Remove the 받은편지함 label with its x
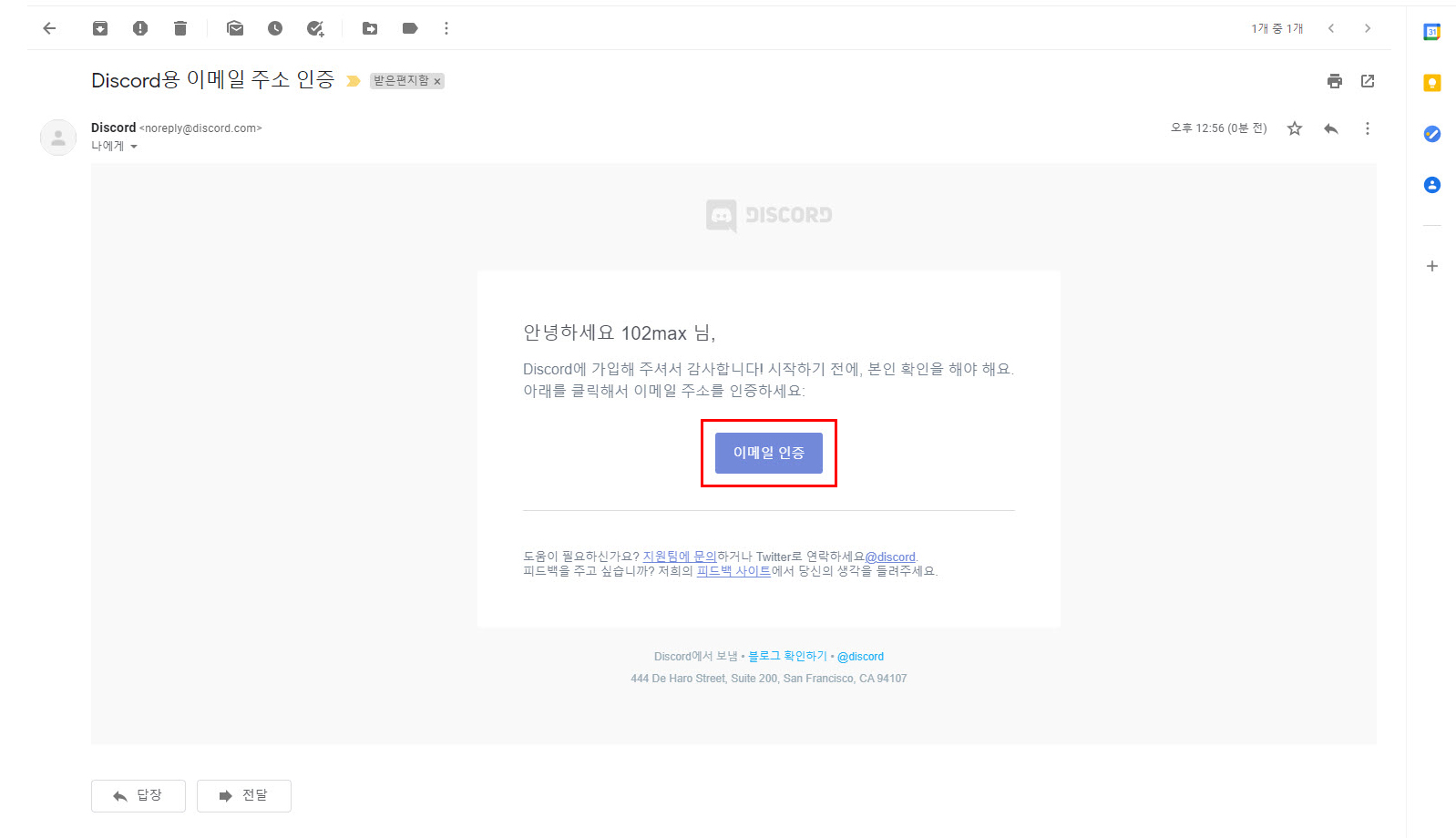Viewport: 1456px width, 838px height. pyautogui.click(x=437, y=81)
